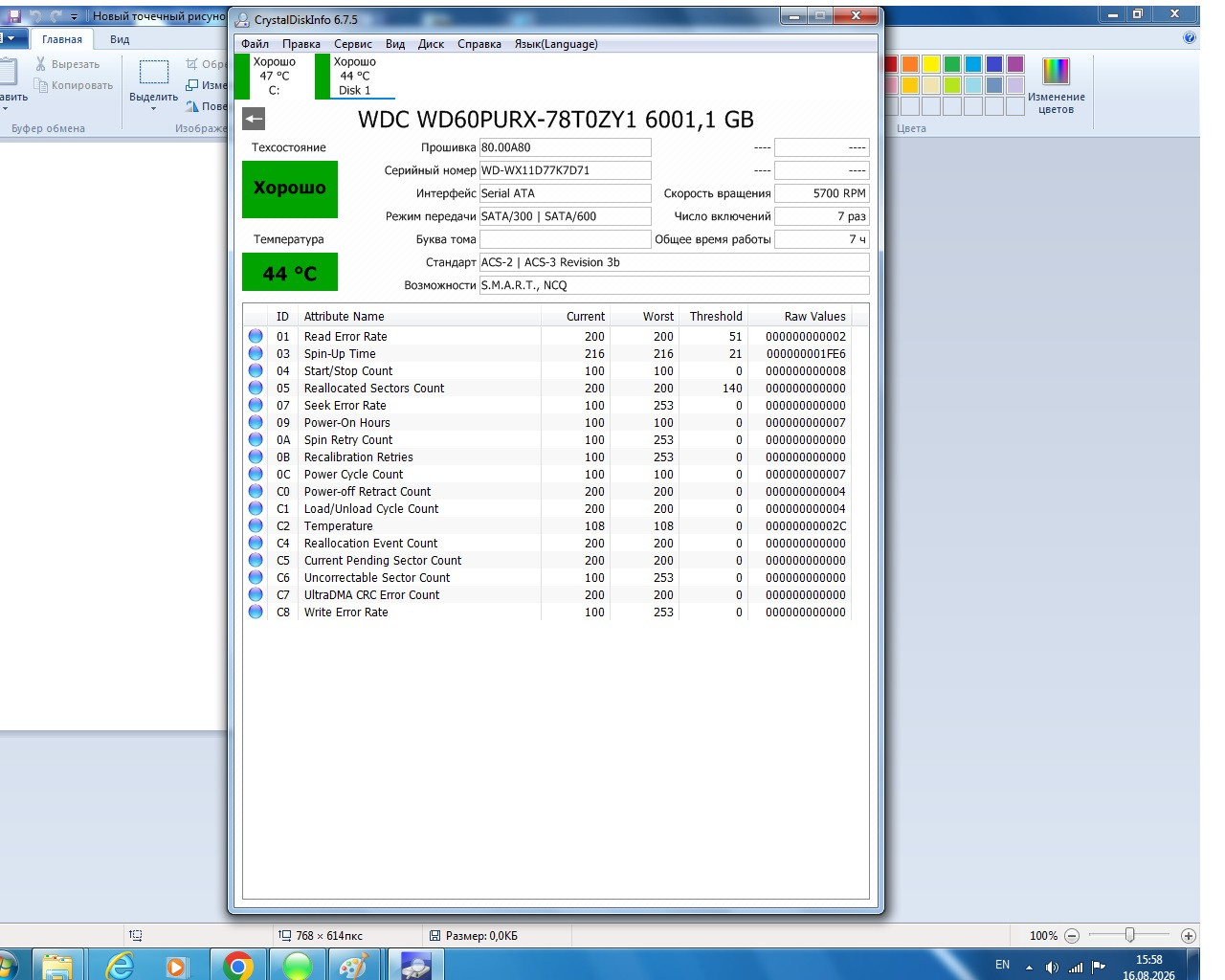The width and height of the screenshot is (1225, 980).
Task: Click the green 44 °C temperature button
Action: click(290, 272)
